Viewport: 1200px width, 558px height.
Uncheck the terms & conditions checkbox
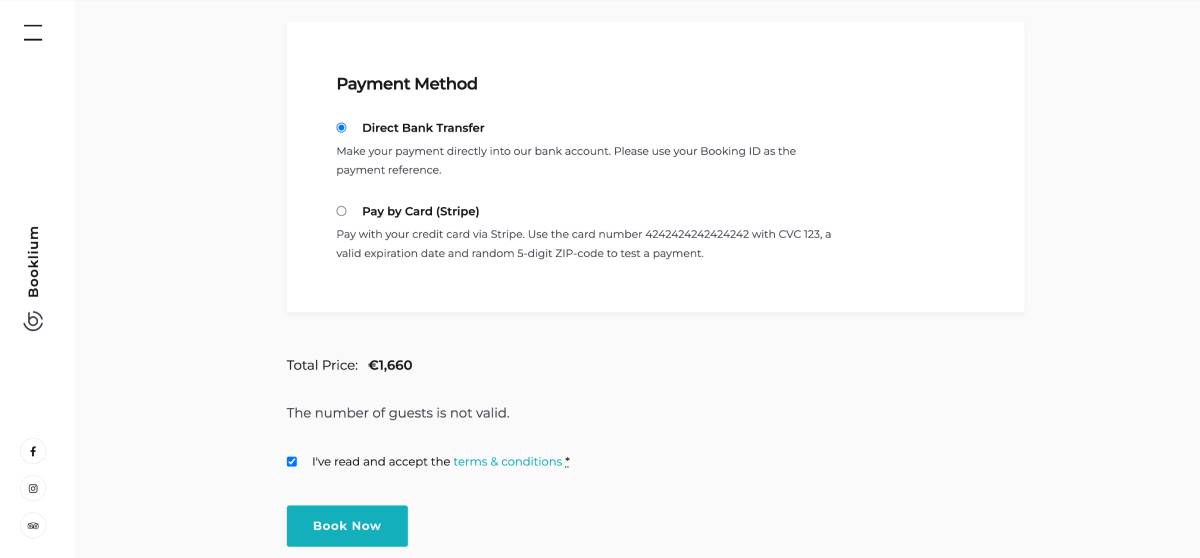[x=292, y=462]
